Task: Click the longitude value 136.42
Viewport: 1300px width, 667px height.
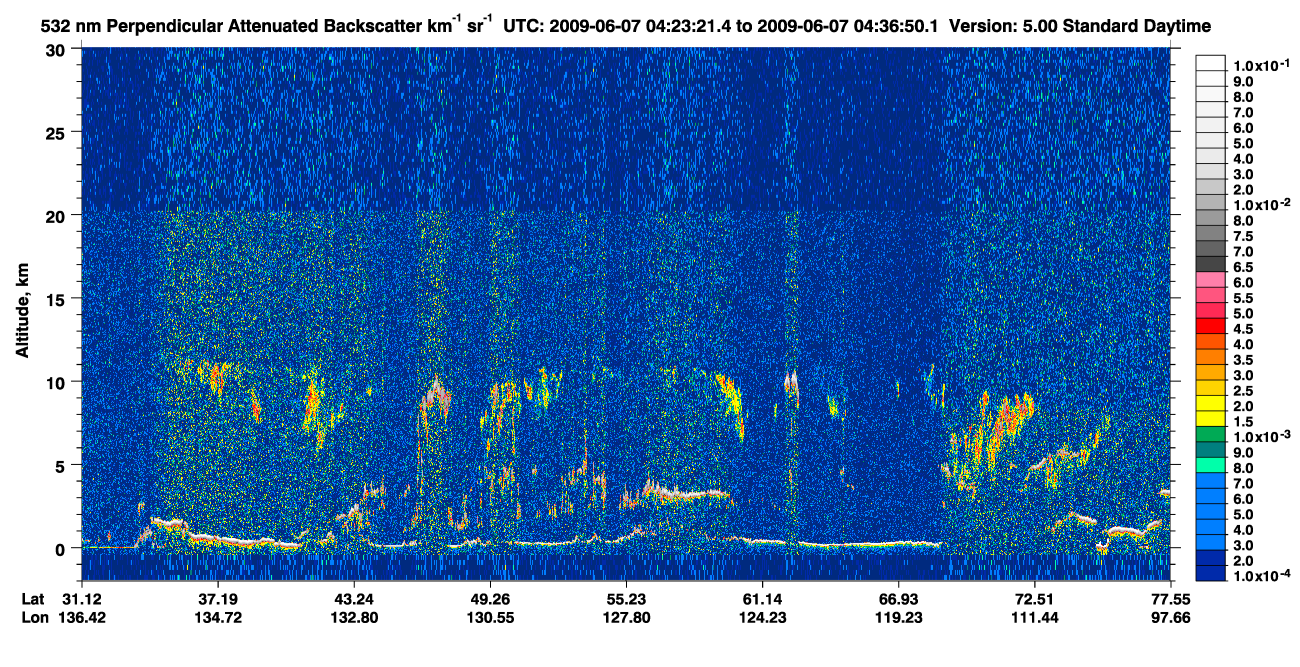Action: 82,617
